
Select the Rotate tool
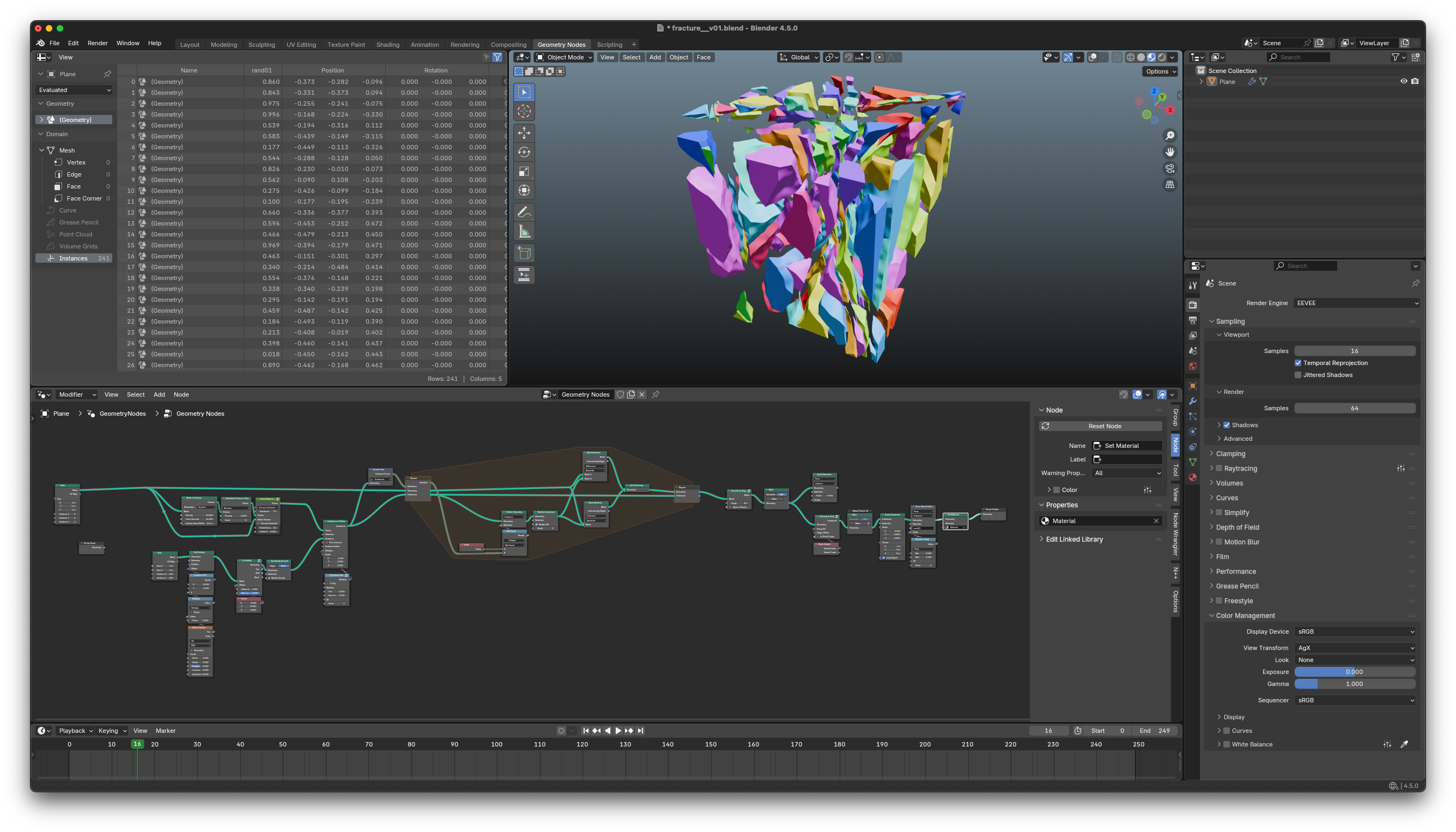[x=524, y=152]
